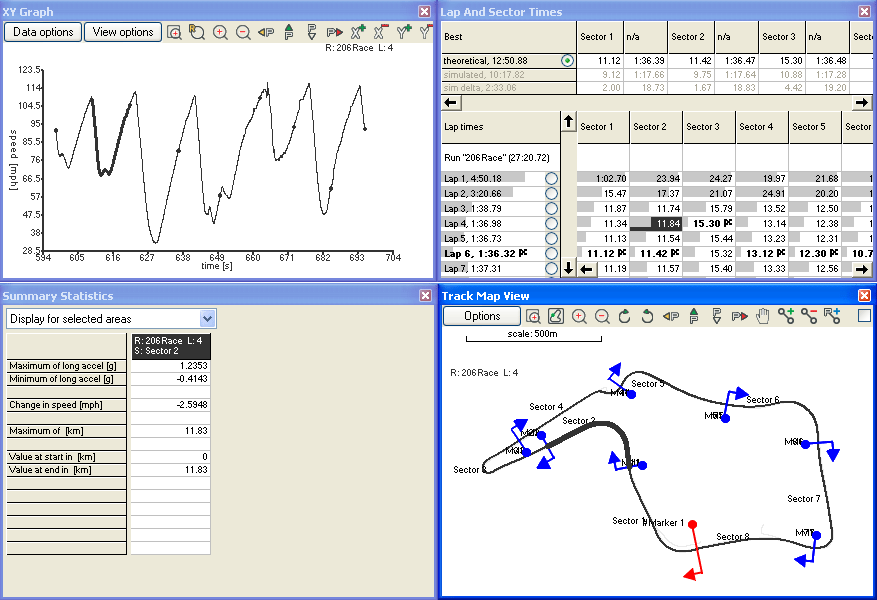This screenshot has width=877, height=600.
Task: Select the theoretical best lap radio button
Action: (x=568, y=61)
